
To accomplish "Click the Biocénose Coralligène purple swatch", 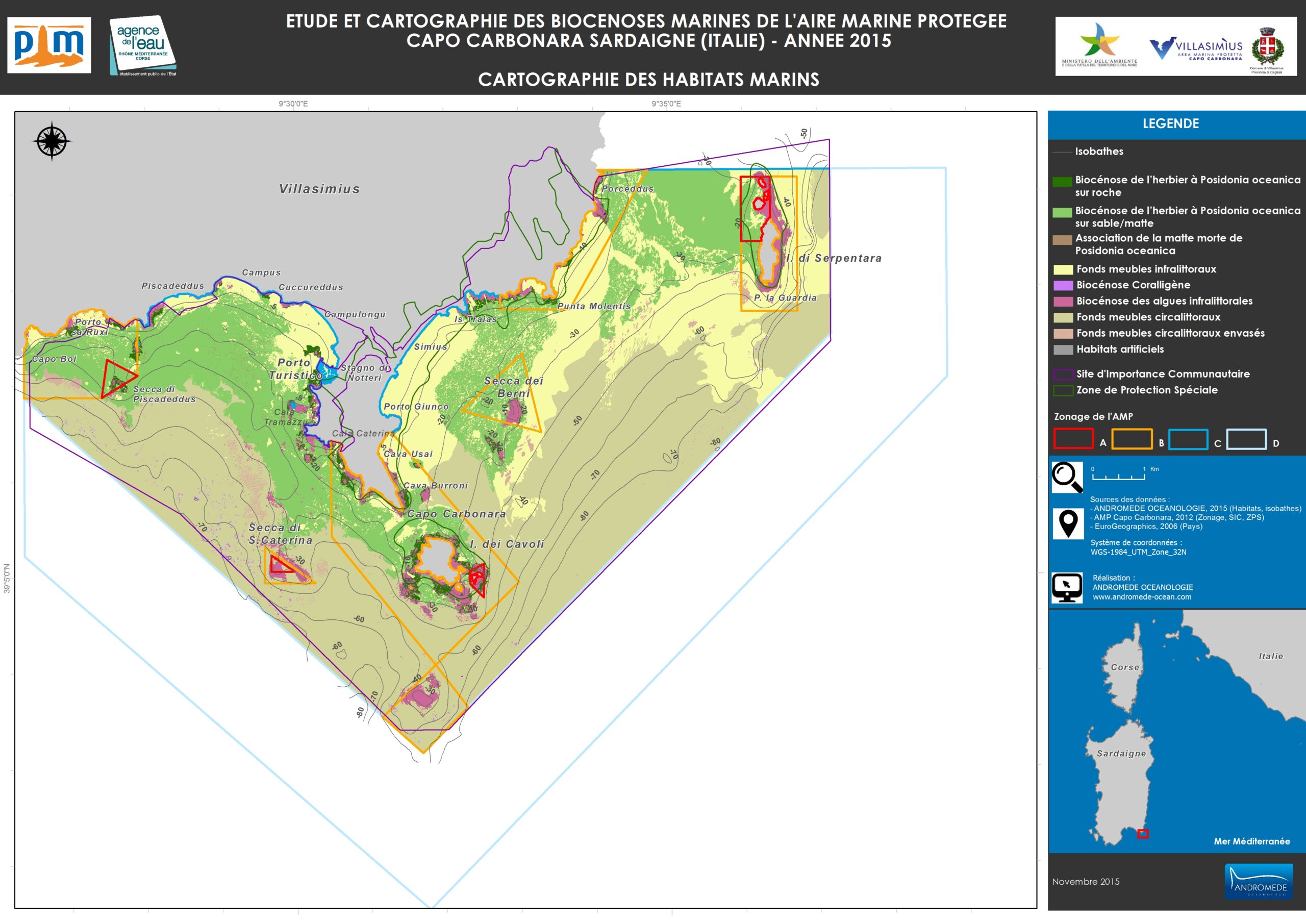I will coord(1063,286).
